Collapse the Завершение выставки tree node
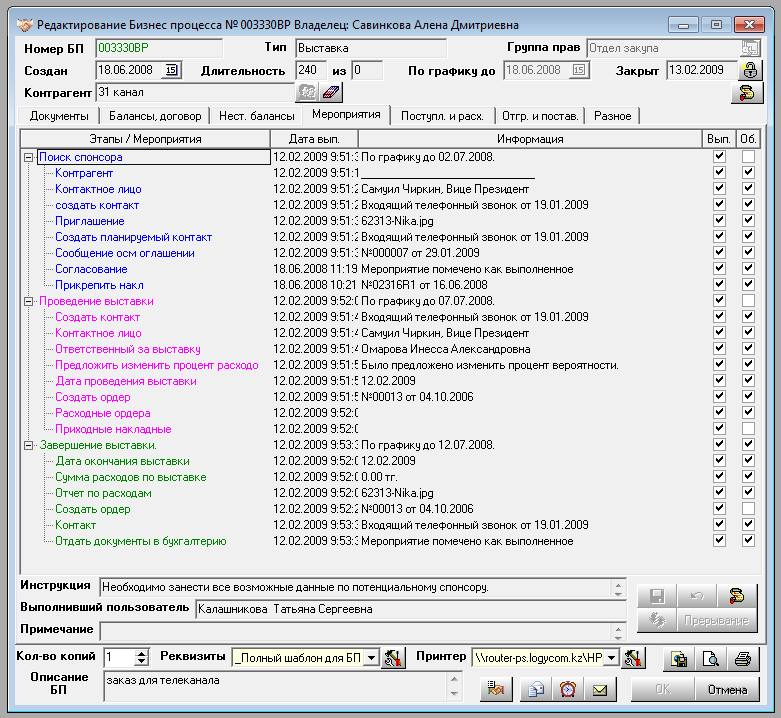Screen dimensions: 781x718 (x=29, y=445)
